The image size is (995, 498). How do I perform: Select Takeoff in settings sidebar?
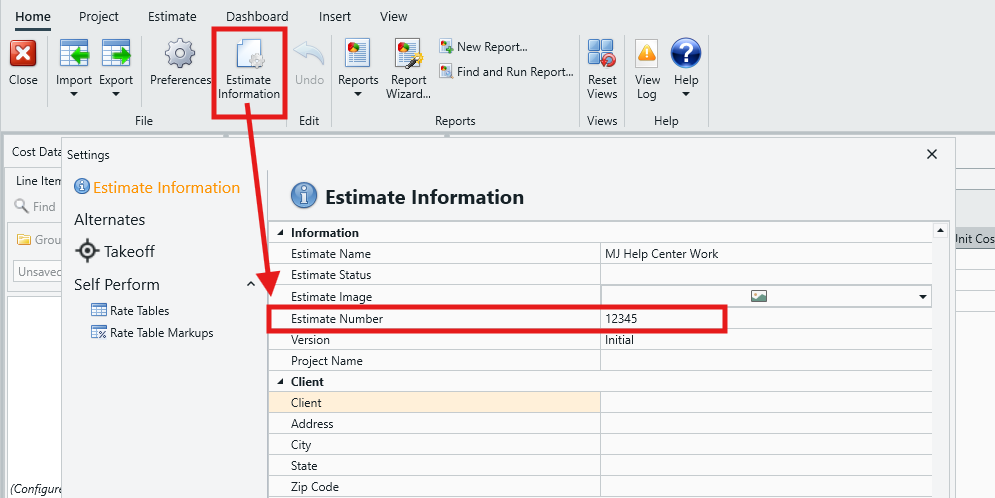pyautogui.click(x=129, y=251)
